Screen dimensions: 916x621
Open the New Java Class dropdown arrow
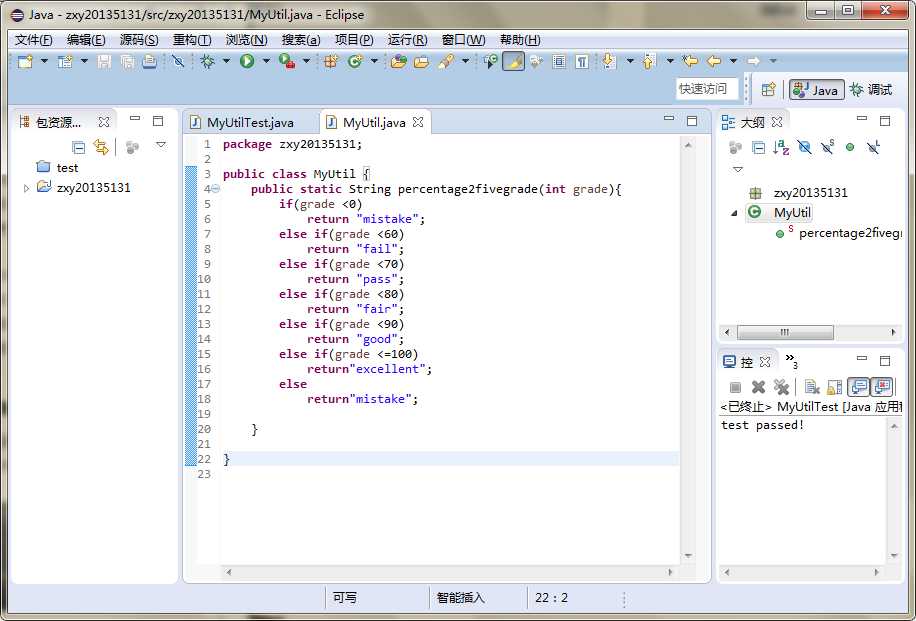pos(374,61)
